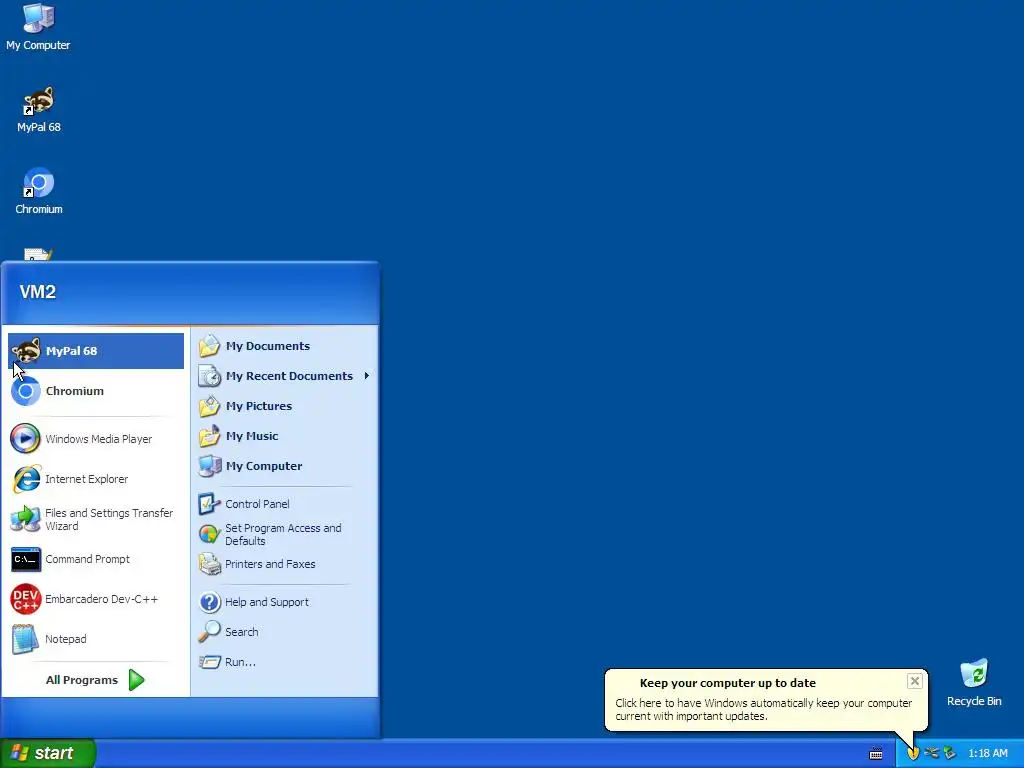Select Recycle Bin on desktop
Viewport: 1024px width, 768px height.
coord(974,683)
